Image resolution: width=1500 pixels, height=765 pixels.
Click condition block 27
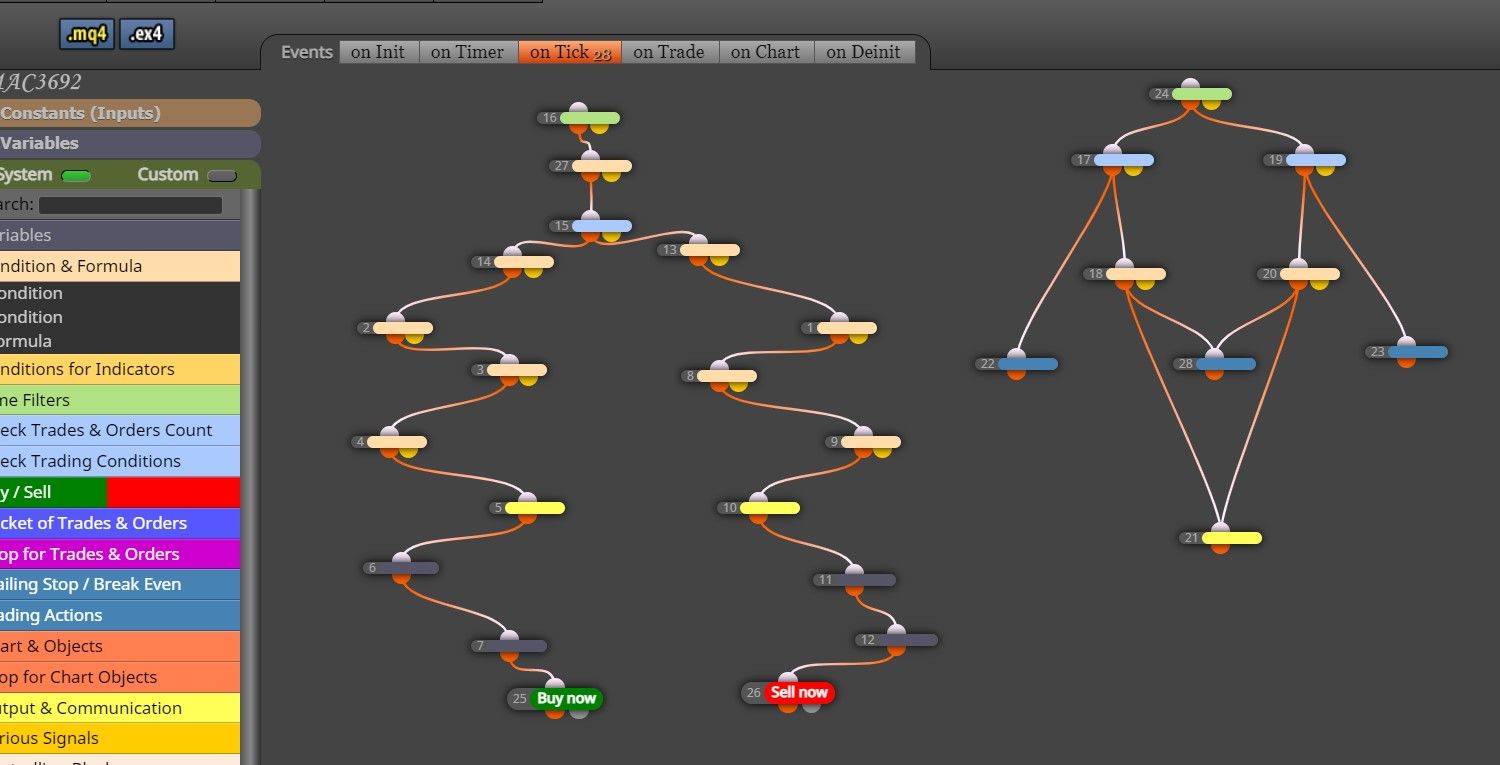click(x=602, y=166)
